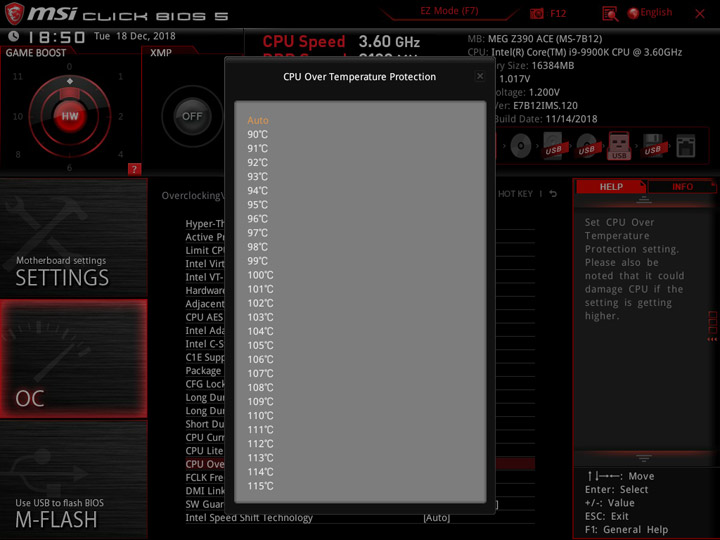This screenshot has width=720, height=540.
Task: Choose 114°C option
Action: pyautogui.click(x=260, y=472)
